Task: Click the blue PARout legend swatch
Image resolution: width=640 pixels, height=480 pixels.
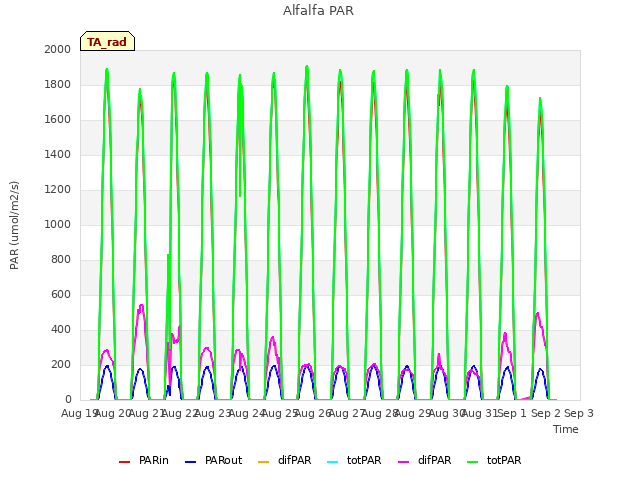Action: pos(191,462)
